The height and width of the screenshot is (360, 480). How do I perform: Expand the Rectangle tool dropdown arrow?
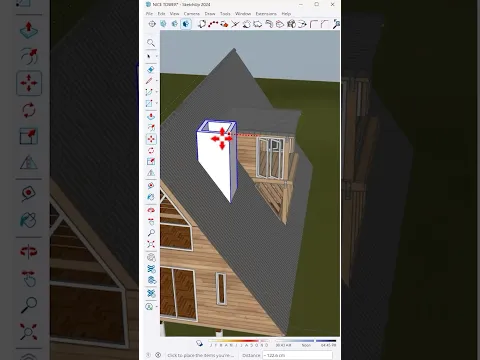tap(156, 104)
